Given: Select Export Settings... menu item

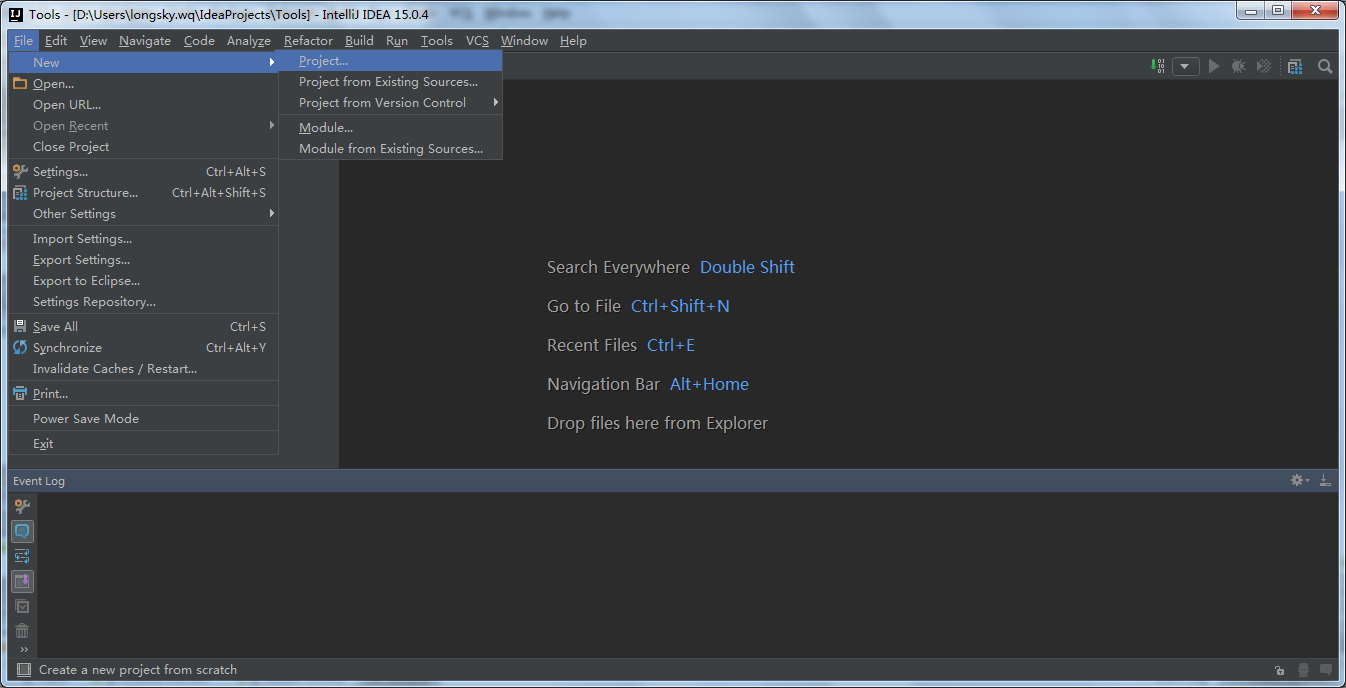Looking at the screenshot, I should pos(143,260).
